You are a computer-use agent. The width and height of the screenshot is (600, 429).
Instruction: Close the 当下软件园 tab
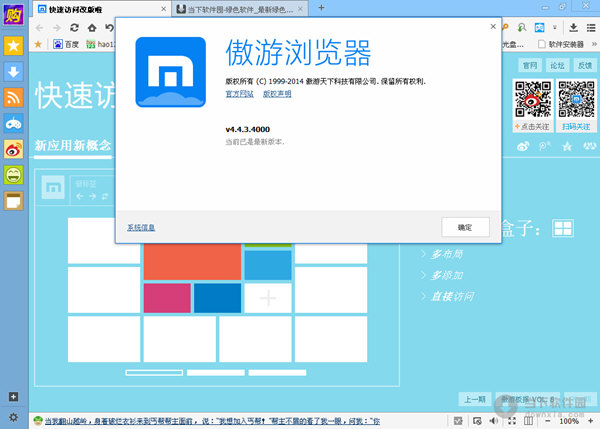(300, 9)
